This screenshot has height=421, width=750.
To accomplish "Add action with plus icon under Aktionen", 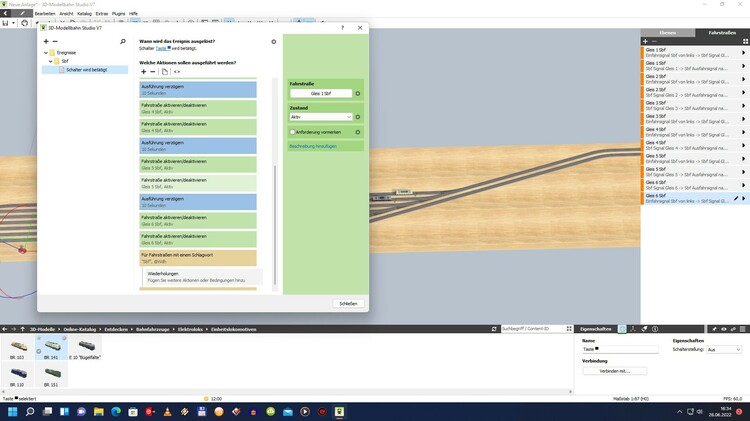I will point(143,72).
